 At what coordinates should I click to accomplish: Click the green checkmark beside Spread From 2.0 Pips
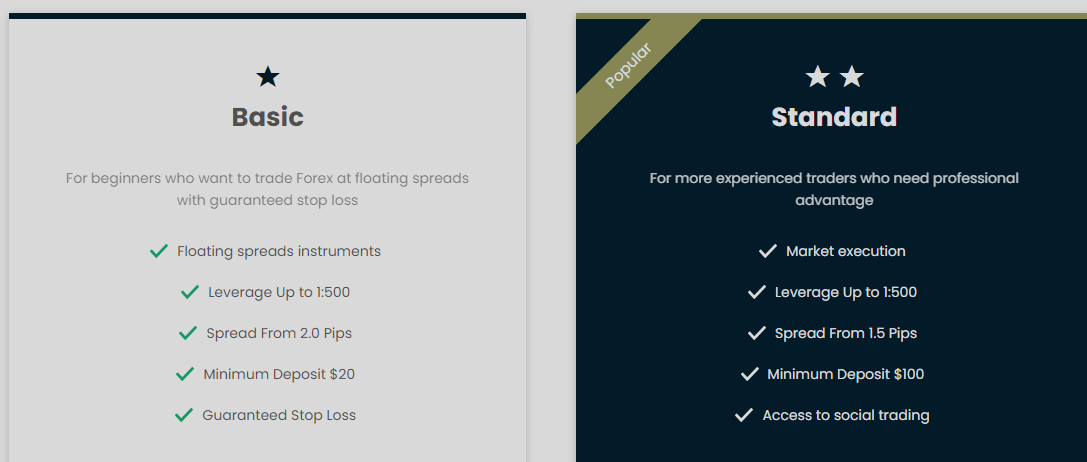[188, 334]
